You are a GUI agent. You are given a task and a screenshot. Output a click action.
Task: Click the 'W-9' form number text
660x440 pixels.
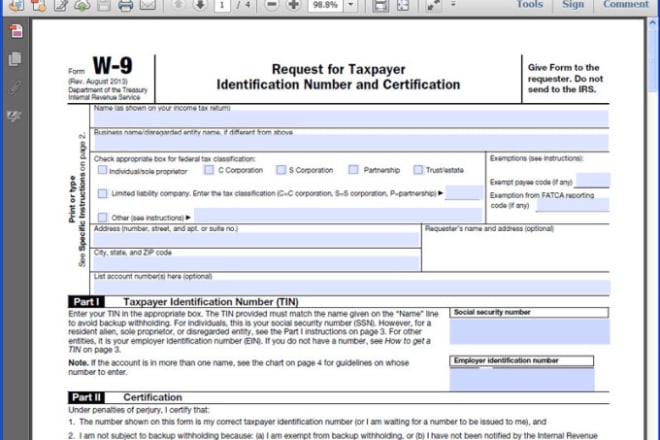click(x=112, y=65)
